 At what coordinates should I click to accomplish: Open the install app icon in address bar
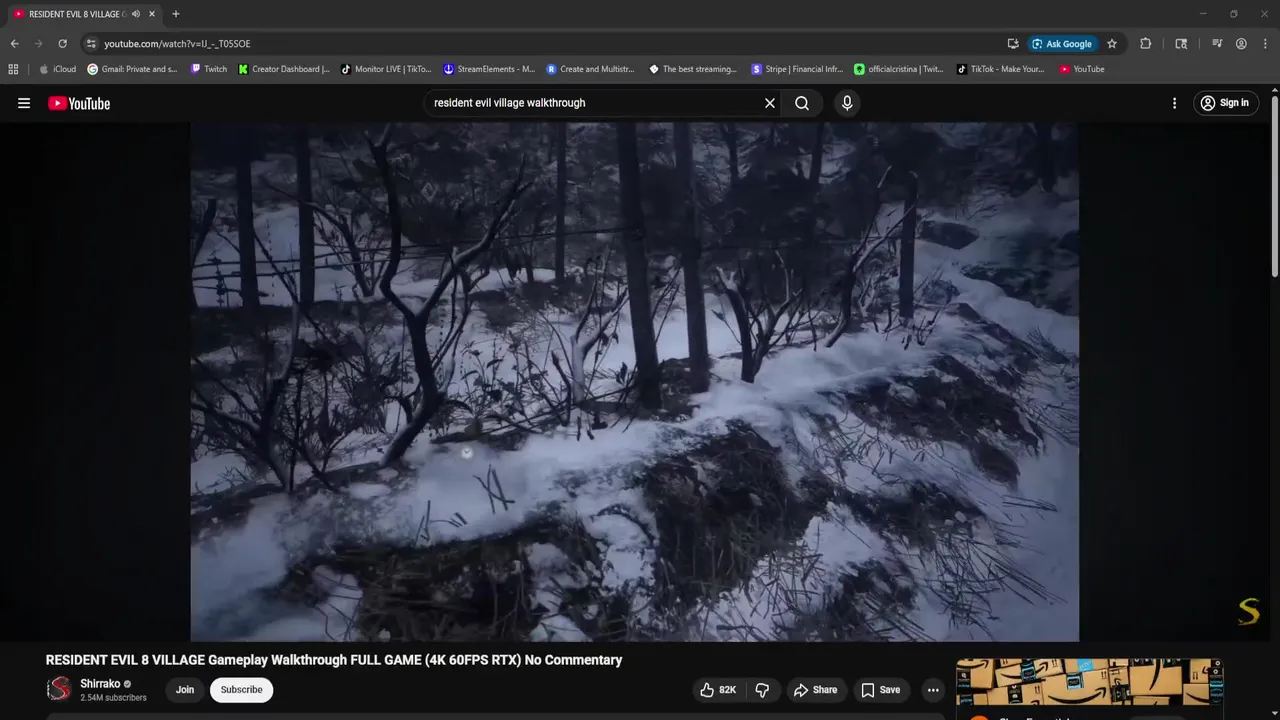click(1013, 44)
